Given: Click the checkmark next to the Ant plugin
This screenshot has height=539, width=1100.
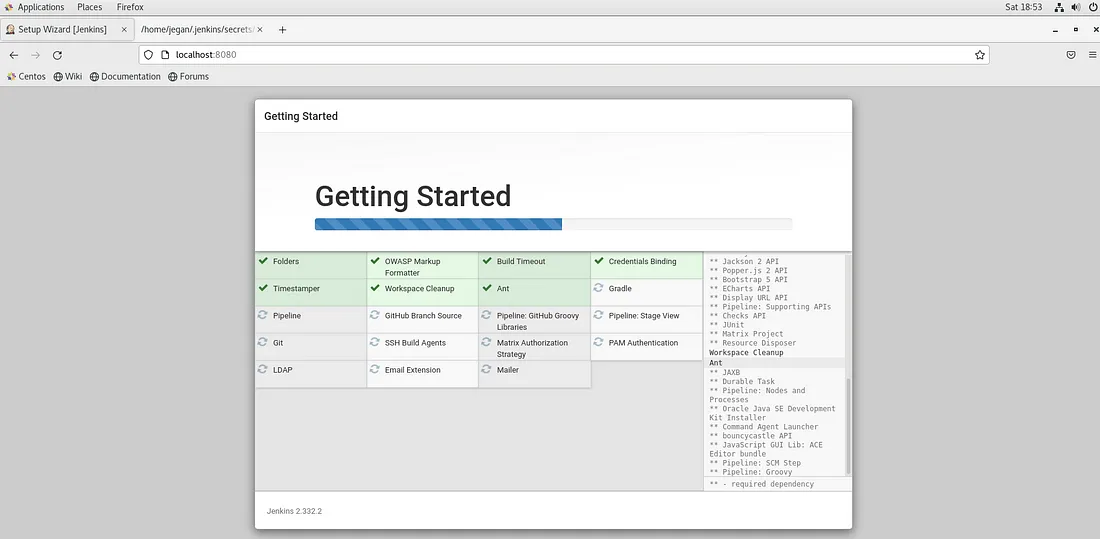Looking at the screenshot, I should click(x=487, y=288).
